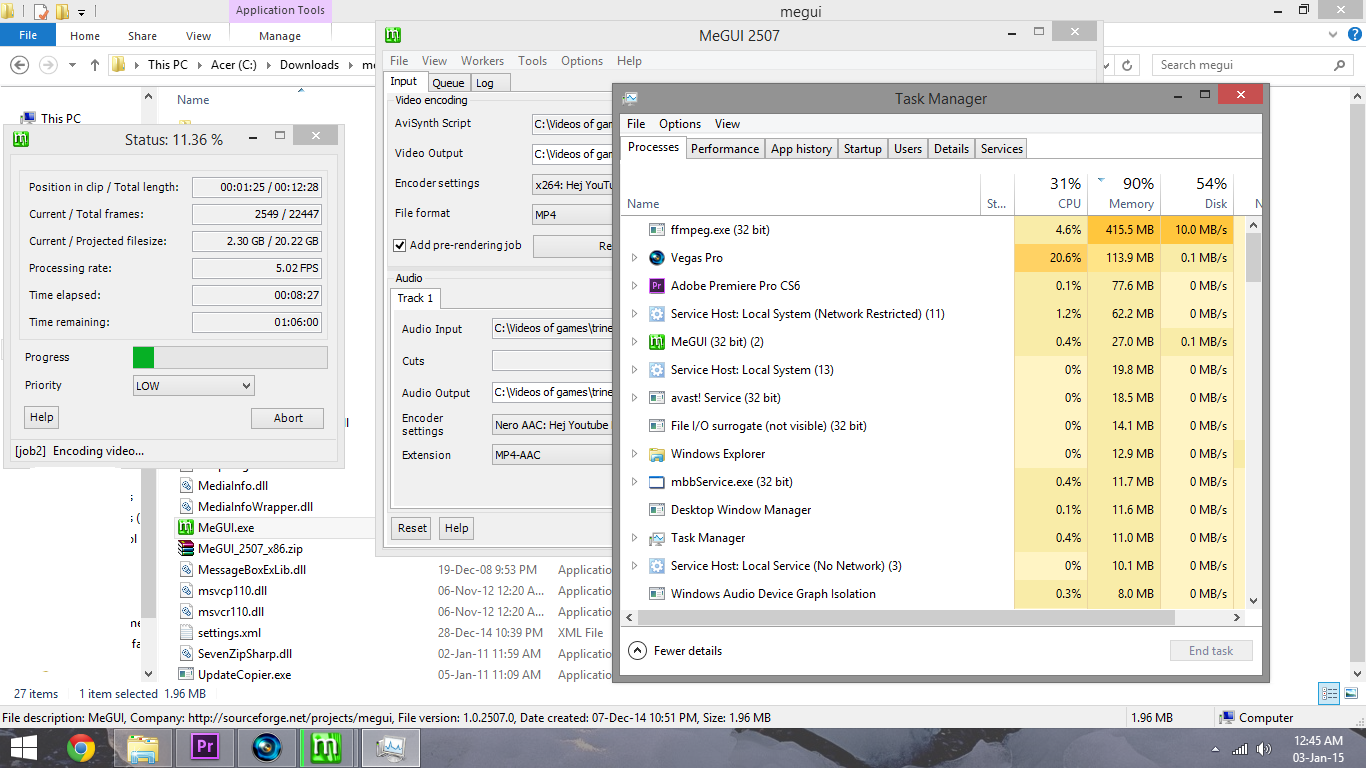Image resolution: width=1366 pixels, height=768 pixels.
Task: Select This PC in the Explorer navigation pane
Action: tap(61, 118)
